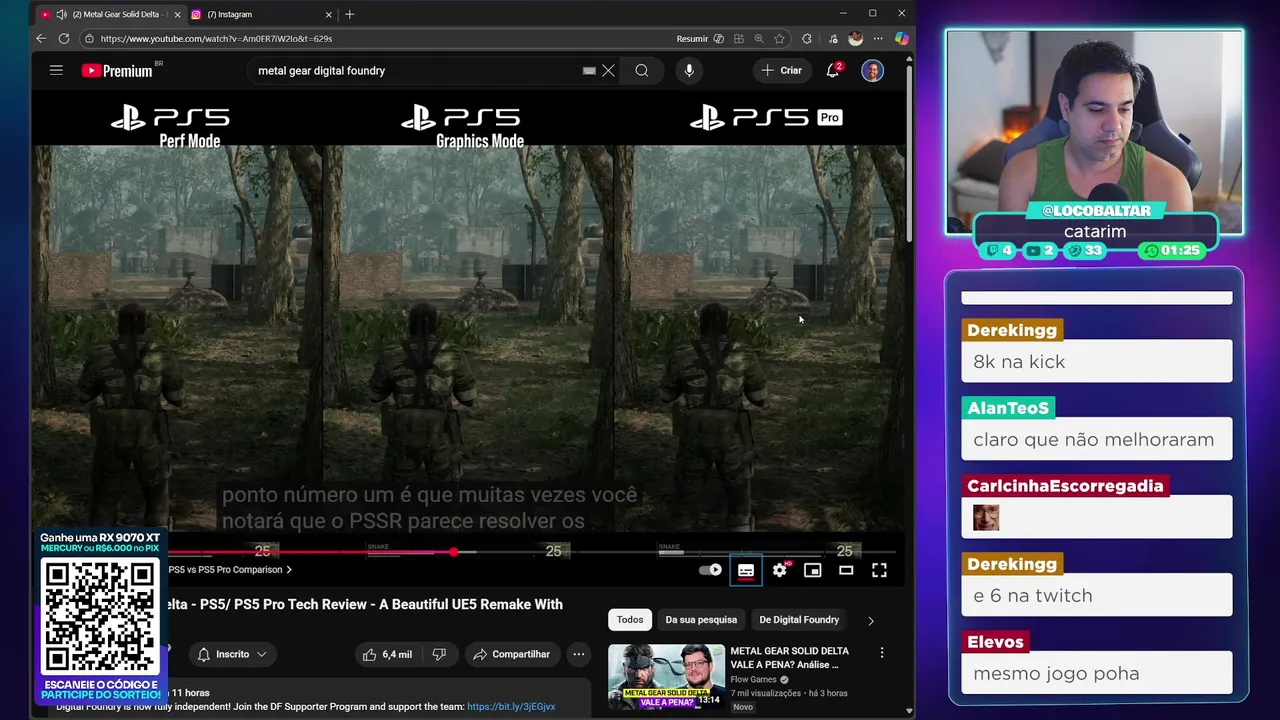The image size is (1280, 720).
Task: Open the Criar create menu
Action: pyautogui.click(x=782, y=70)
